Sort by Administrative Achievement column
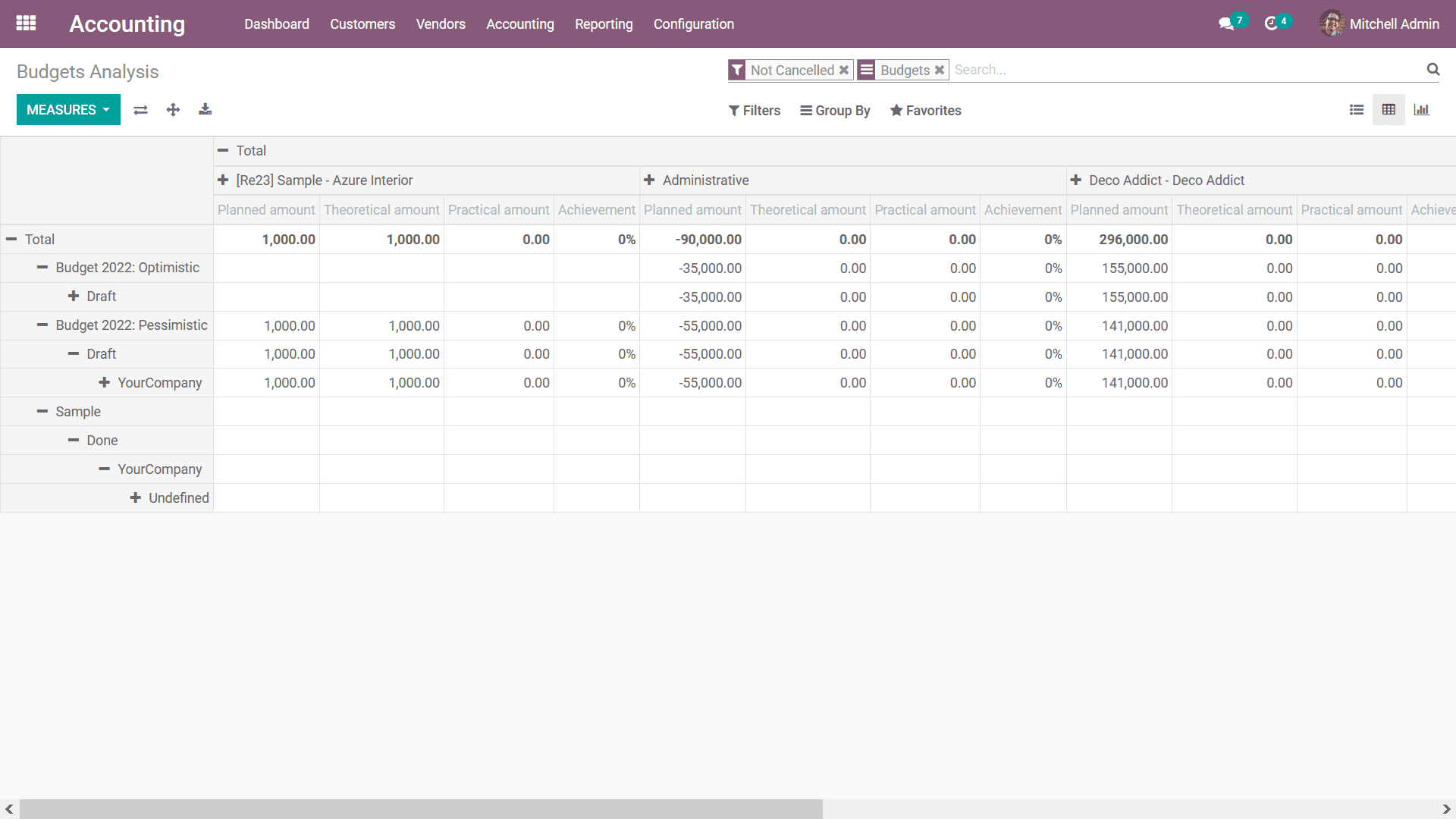 click(1023, 210)
